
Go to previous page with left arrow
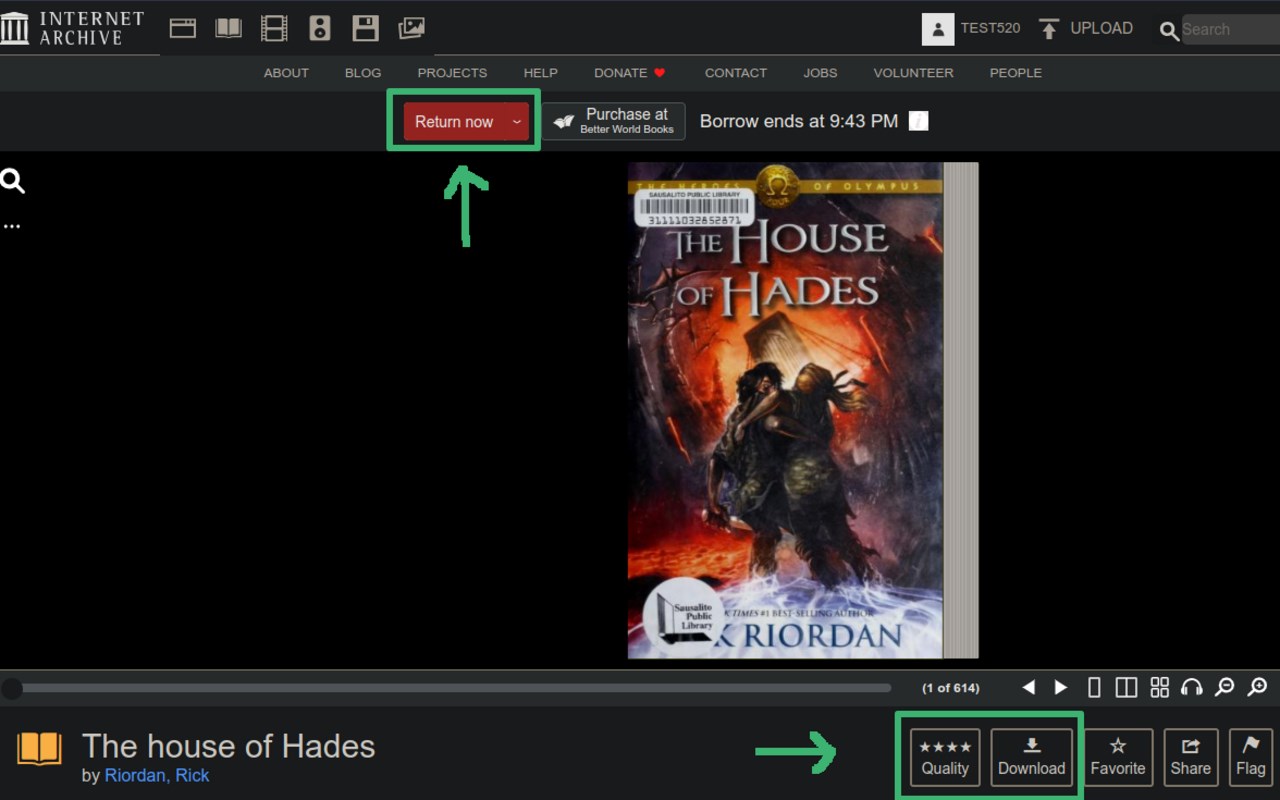1028,687
